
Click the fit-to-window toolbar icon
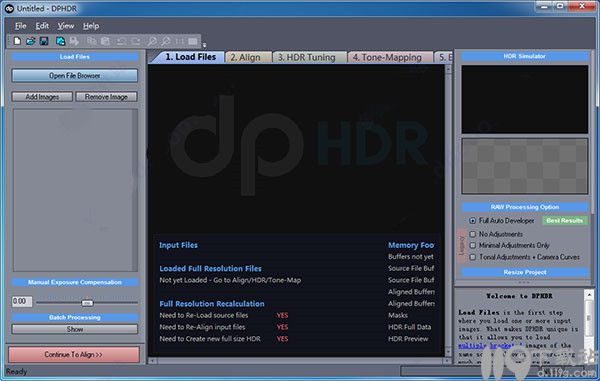(x=193, y=41)
